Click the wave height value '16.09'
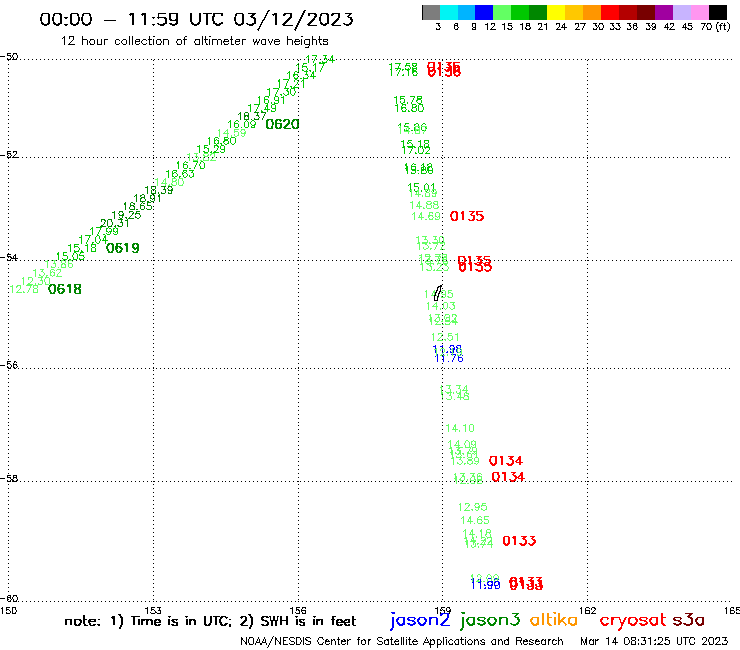The height and width of the screenshot is (650, 740). point(242,125)
